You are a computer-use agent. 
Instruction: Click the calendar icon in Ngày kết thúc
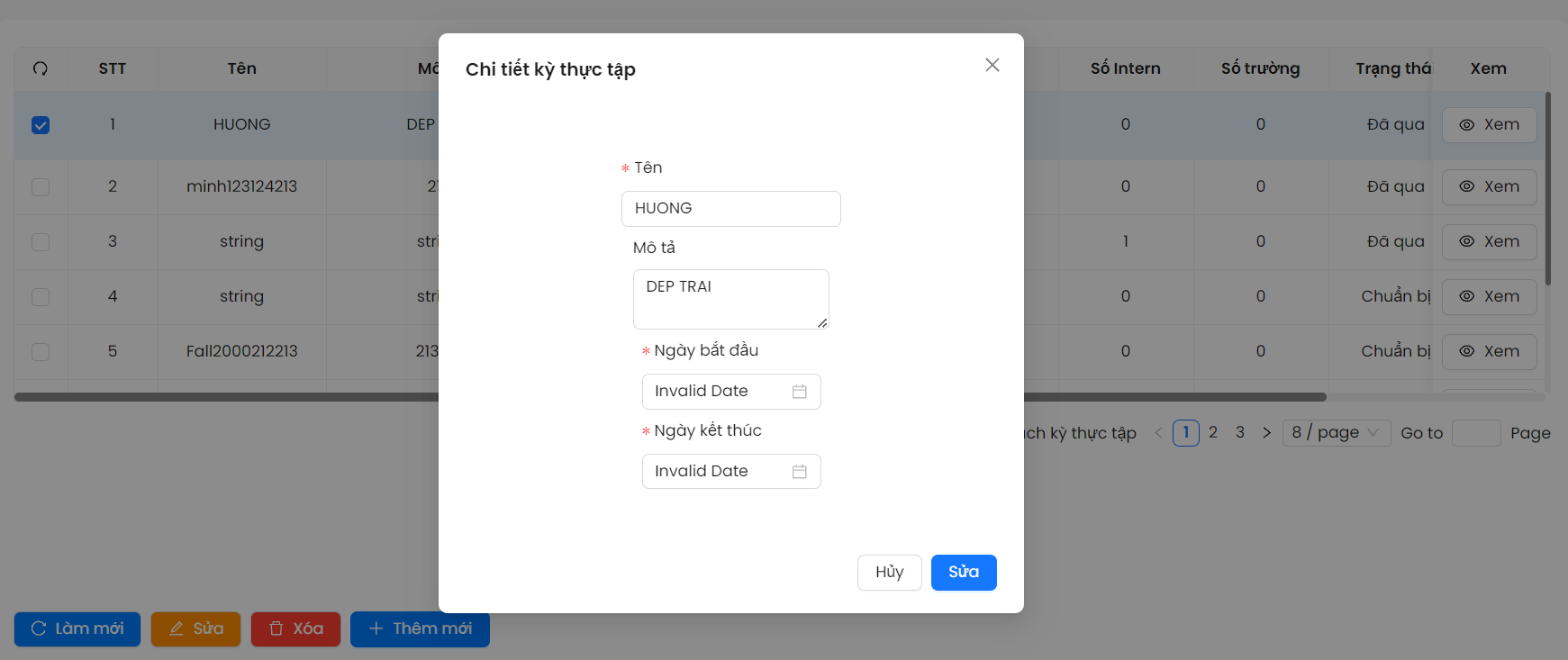coord(799,472)
